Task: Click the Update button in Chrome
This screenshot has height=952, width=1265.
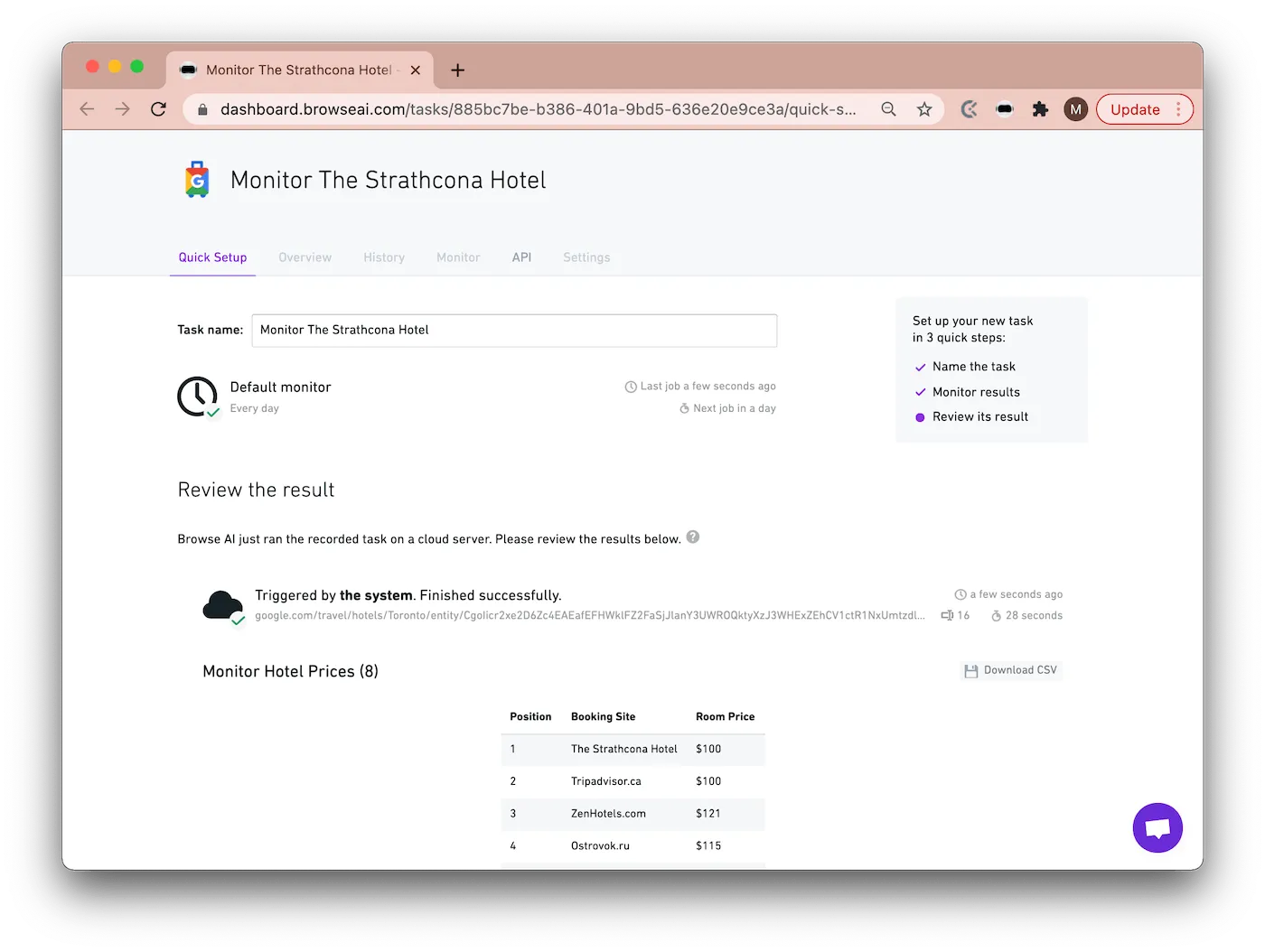Action: click(x=1135, y=109)
